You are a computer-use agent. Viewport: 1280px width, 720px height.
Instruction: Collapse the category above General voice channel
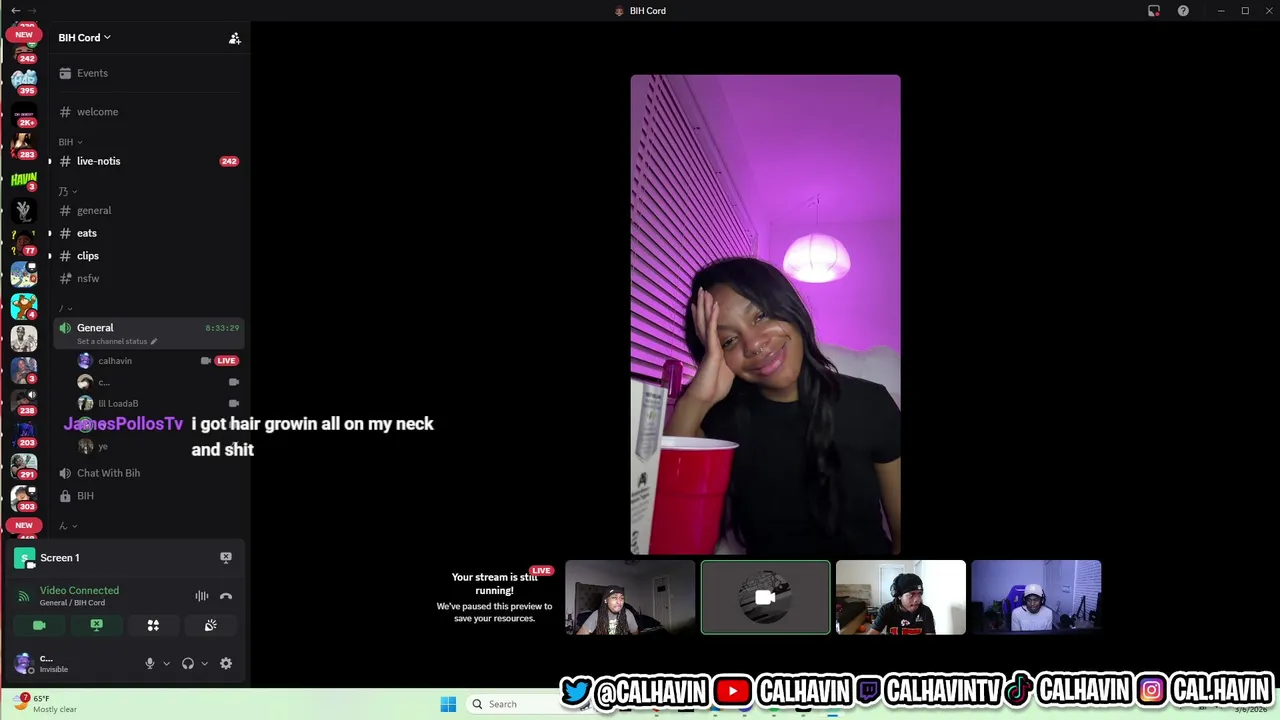(x=66, y=308)
